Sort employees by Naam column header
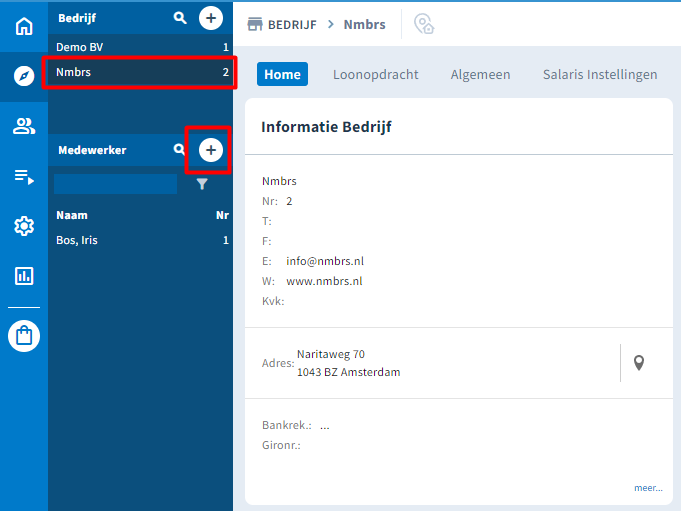This screenshot has height=511, width=681. pyautogui.click(x=72, y=215)
